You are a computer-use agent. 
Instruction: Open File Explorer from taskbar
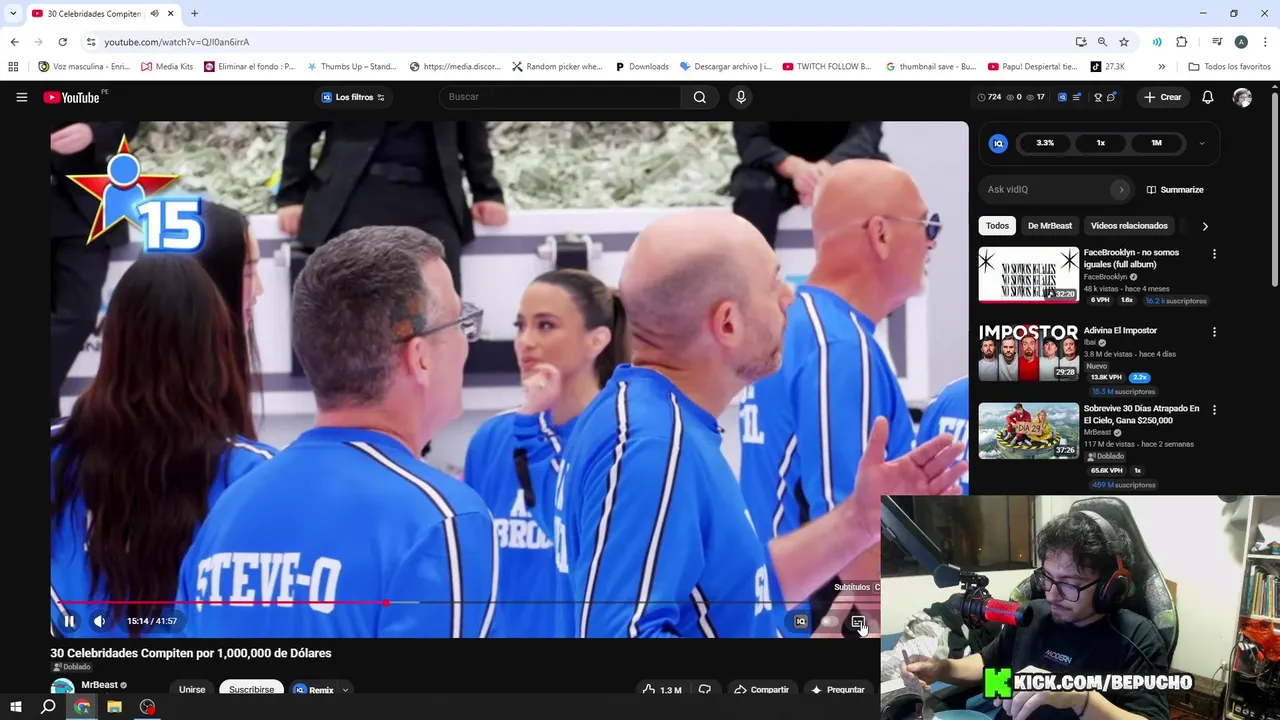point(114,707)
